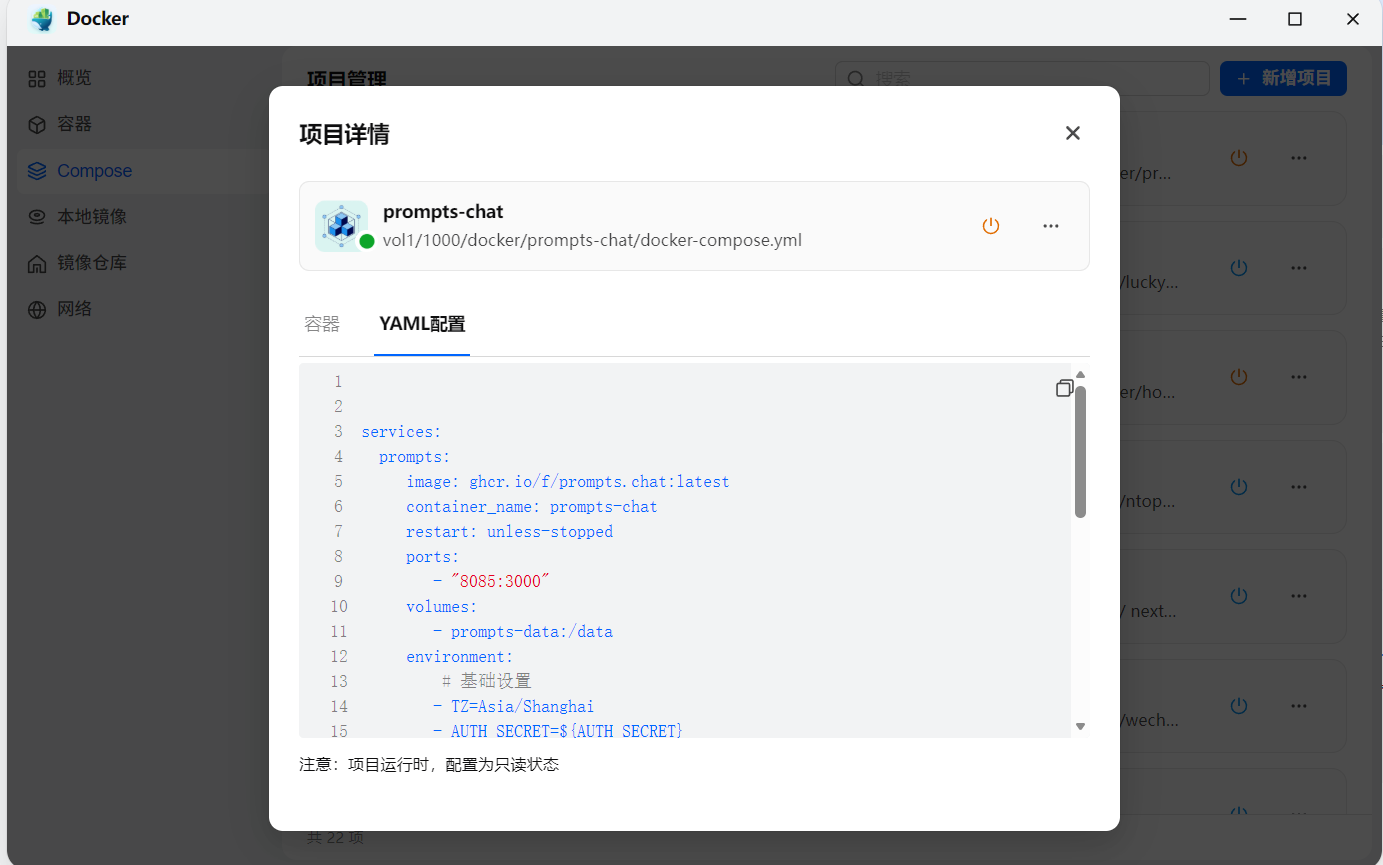Click the 新增项目 button

click(1283, 78)
